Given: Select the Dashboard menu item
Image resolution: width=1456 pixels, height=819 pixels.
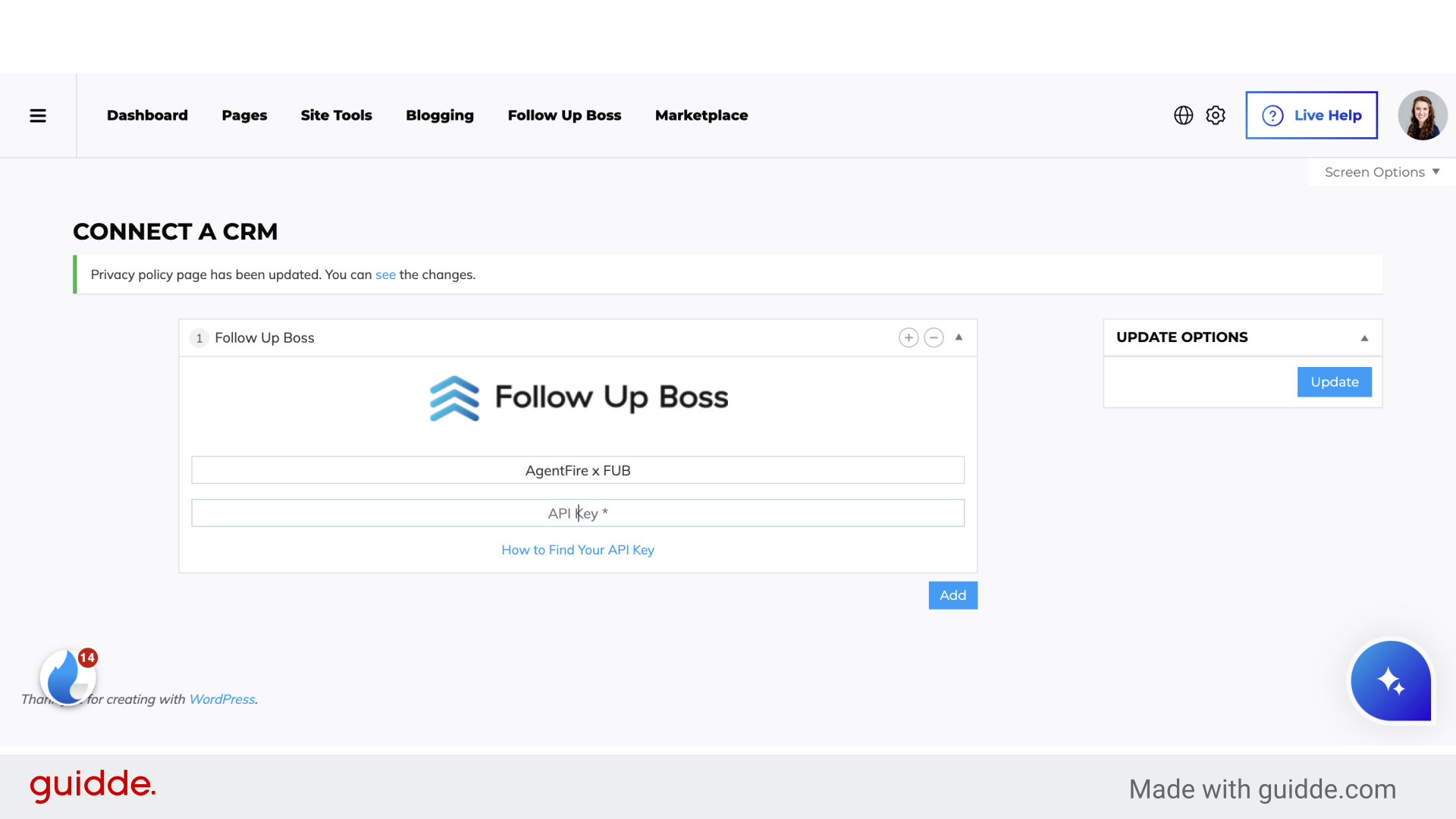Looking at the screenshot, I should [147, 115].
